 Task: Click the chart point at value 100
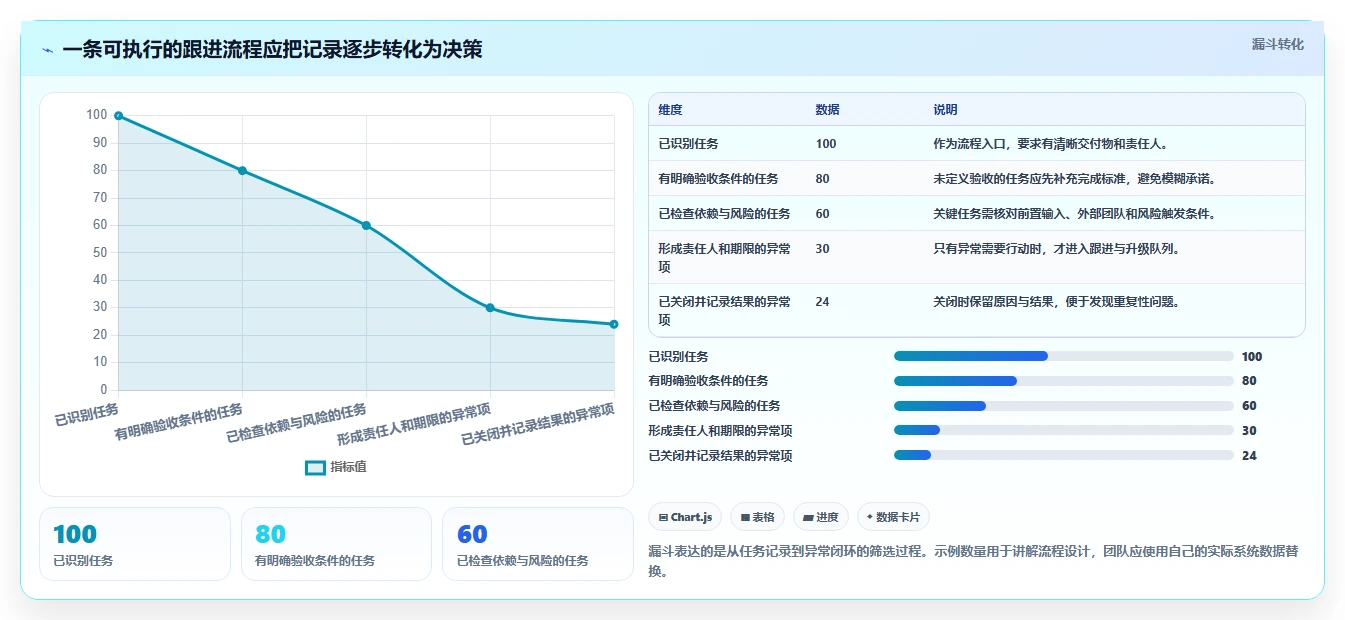118,116
